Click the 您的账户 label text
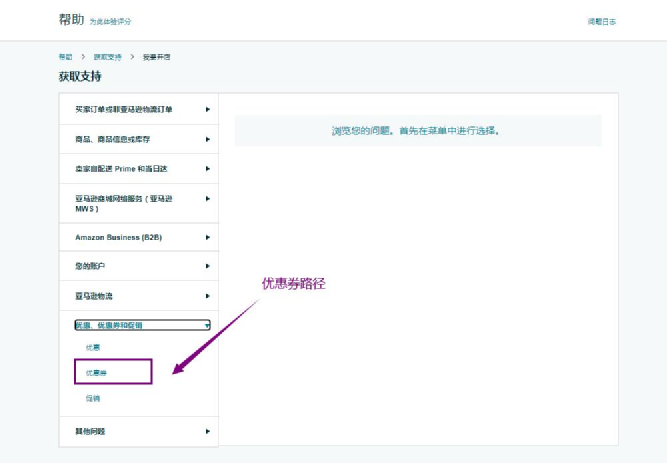Image resolution: width=667 pixels, height=463 pixels. click(x=90, y=266)
